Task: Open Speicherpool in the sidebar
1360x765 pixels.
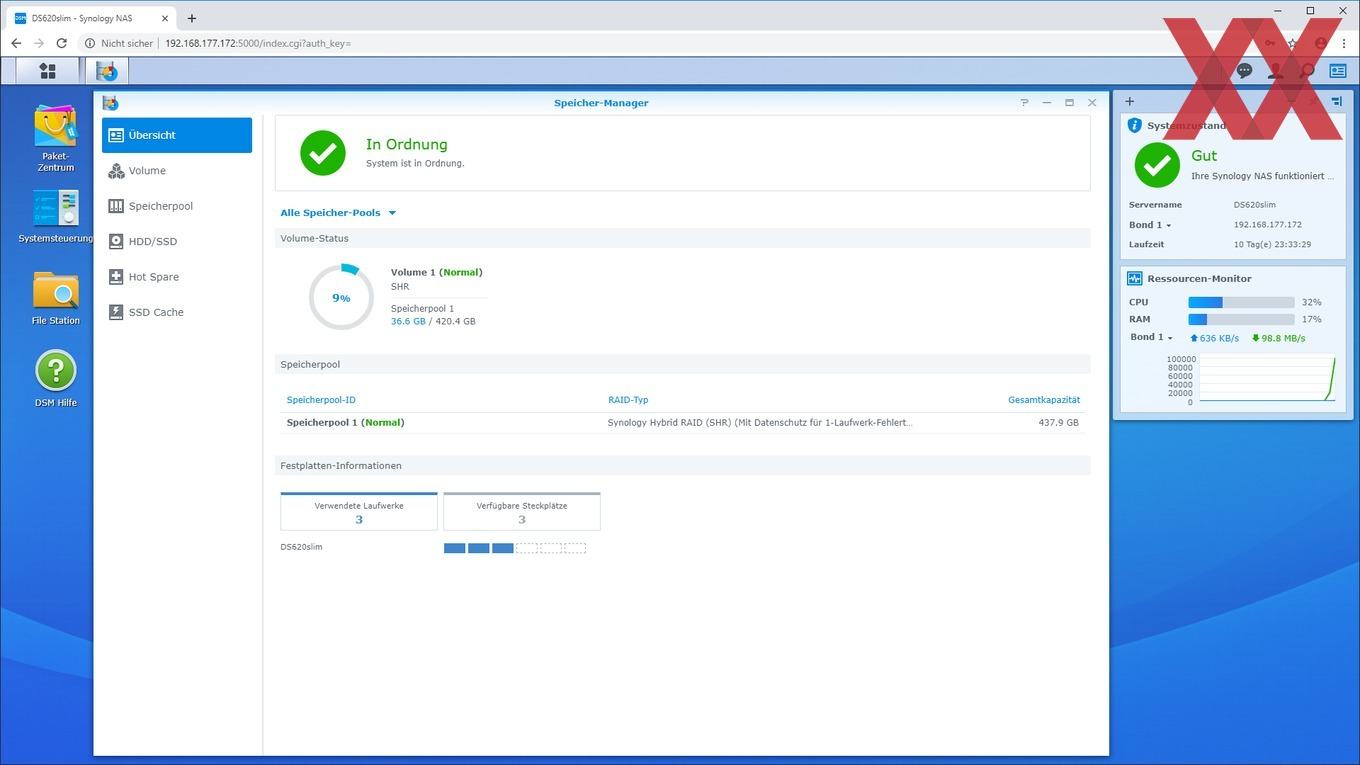Action: click(x=177, y=206)
